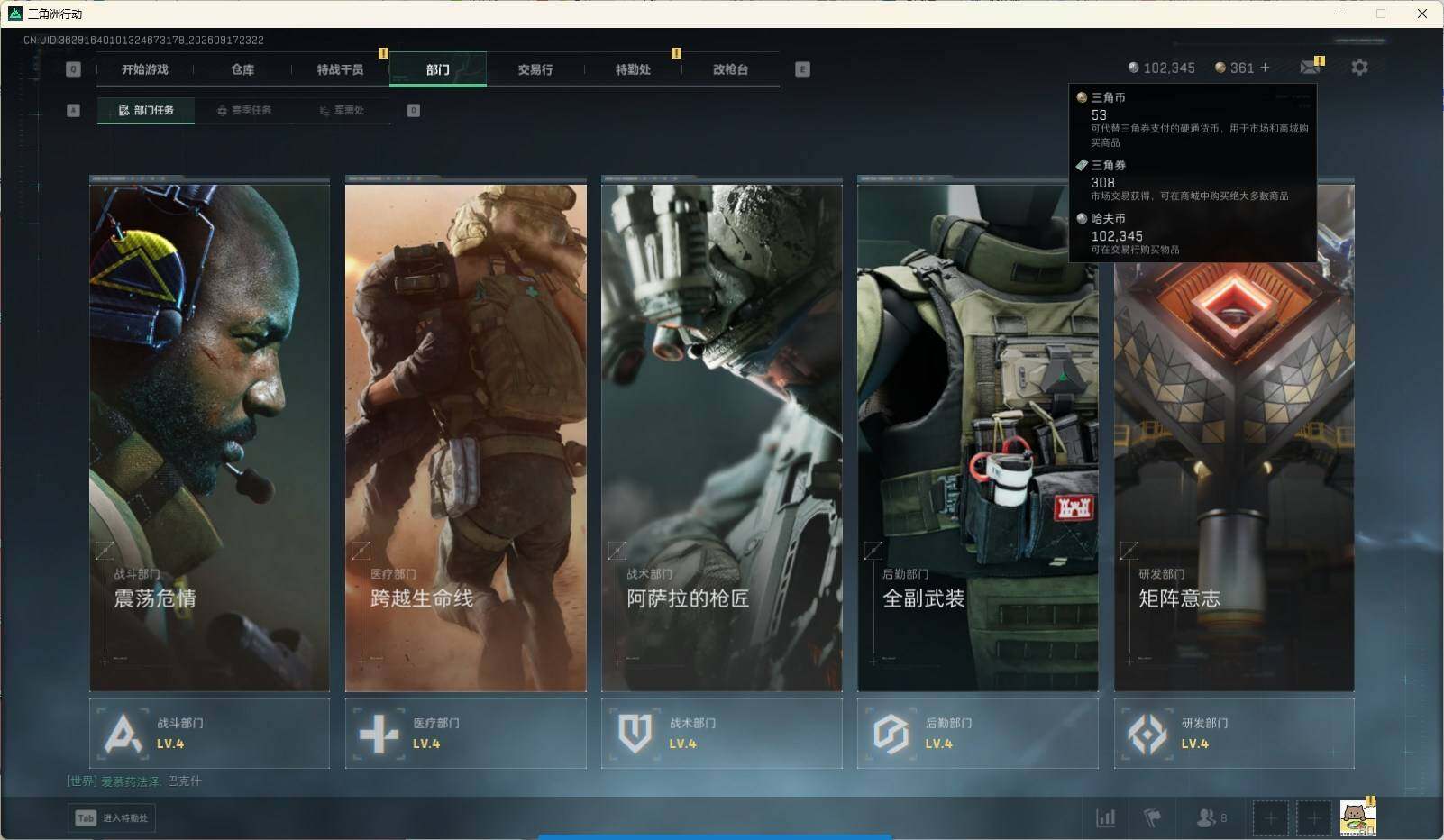Click the 医疗部门 cross emblem

(379, 733)
